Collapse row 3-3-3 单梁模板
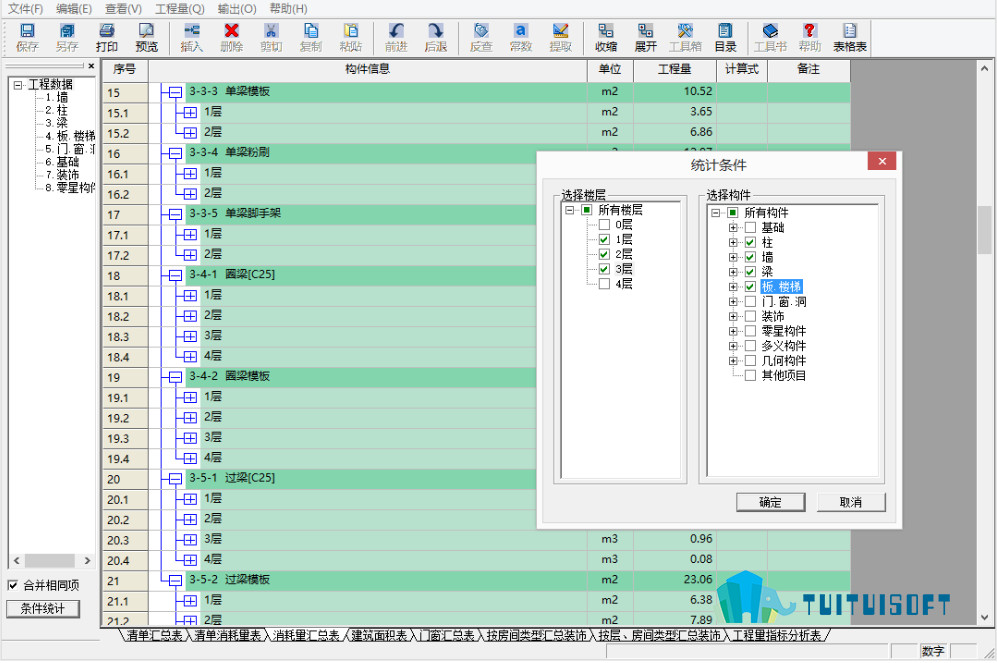The width and height of the screenshot is (997, 663). pyautogui.click(x=175, y=93)
